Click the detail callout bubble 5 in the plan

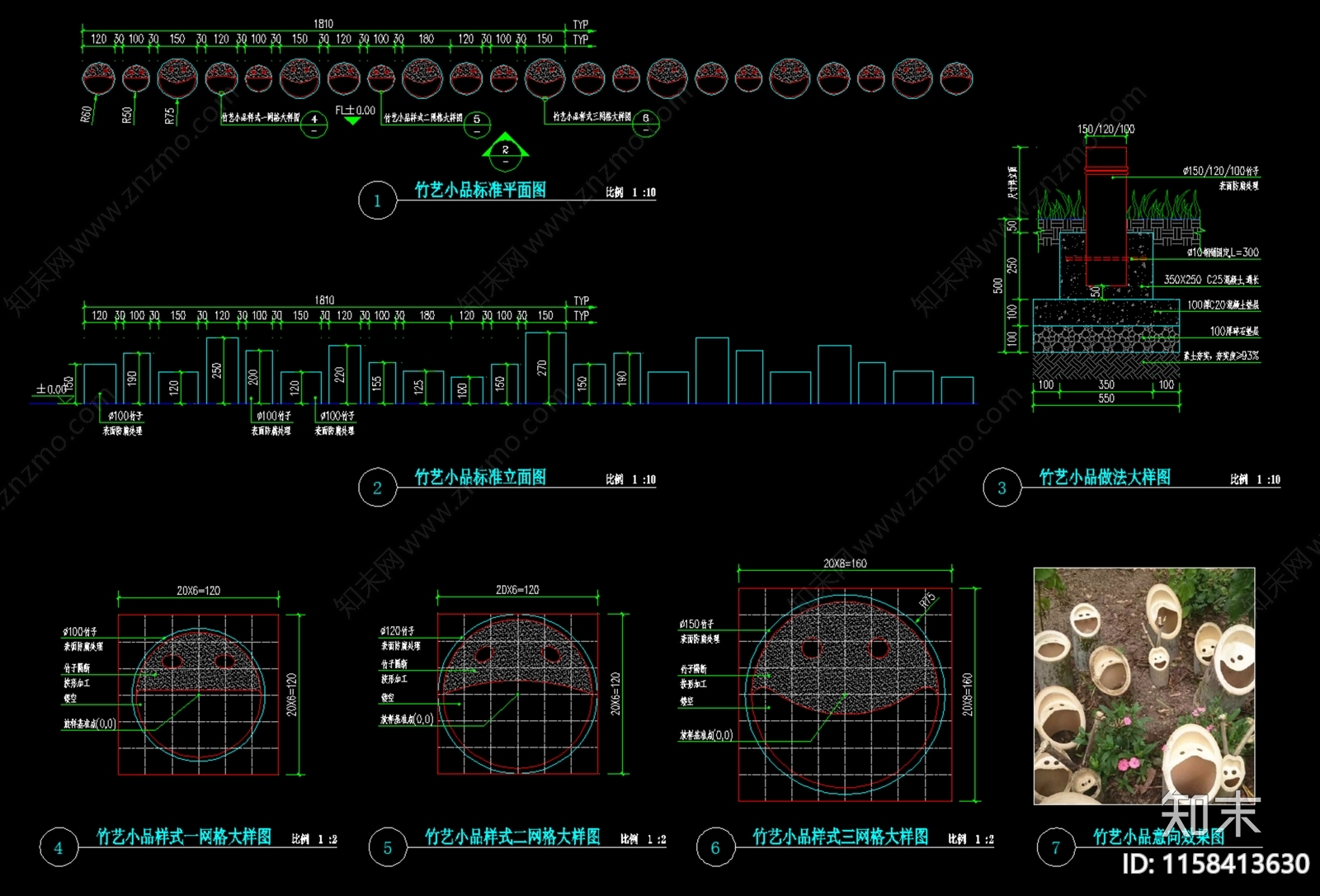[477, 124]
